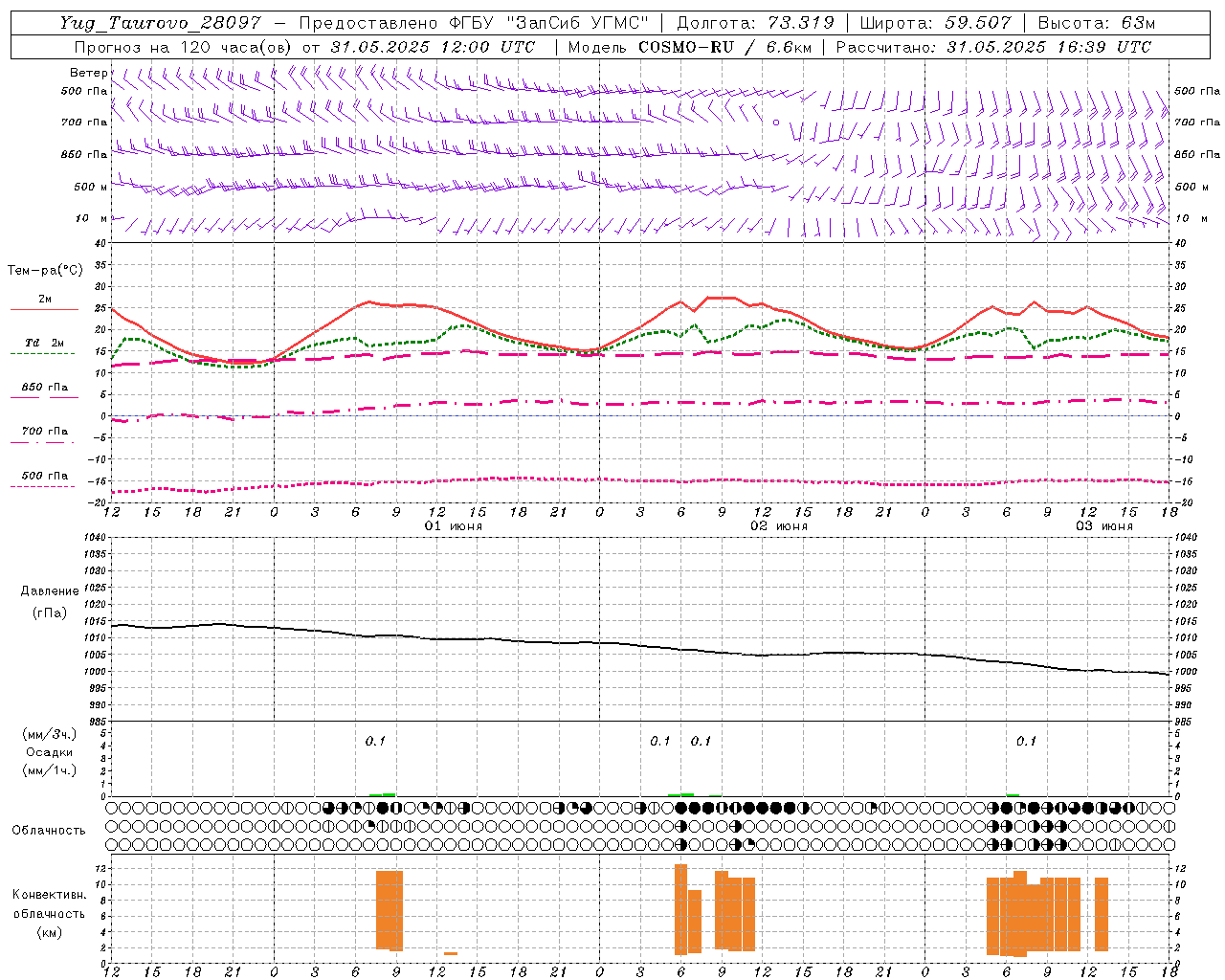Click the Td 2м legend label

[x=45, y=343]
